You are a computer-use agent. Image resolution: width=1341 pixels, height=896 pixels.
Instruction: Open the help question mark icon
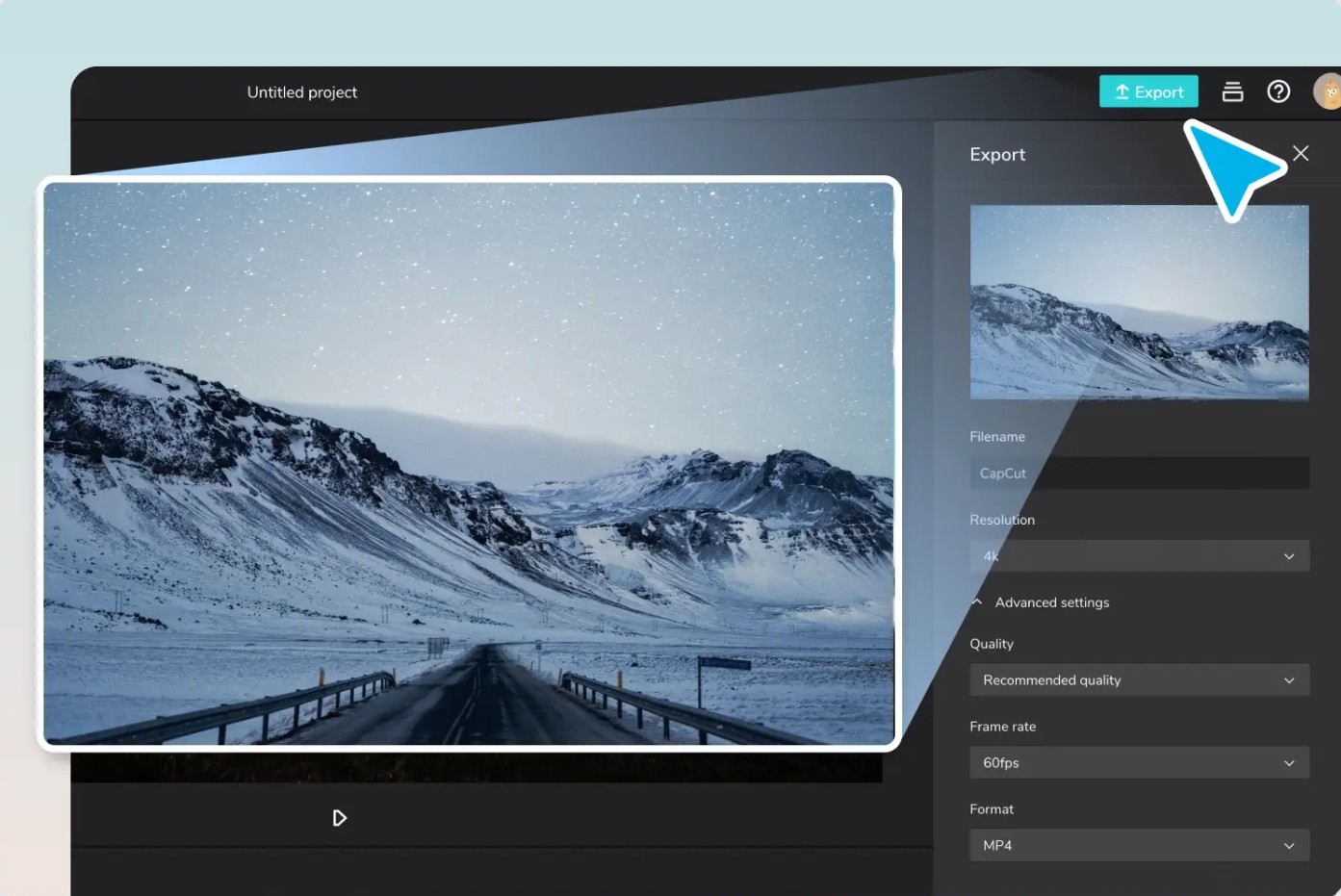point(1278,91)
